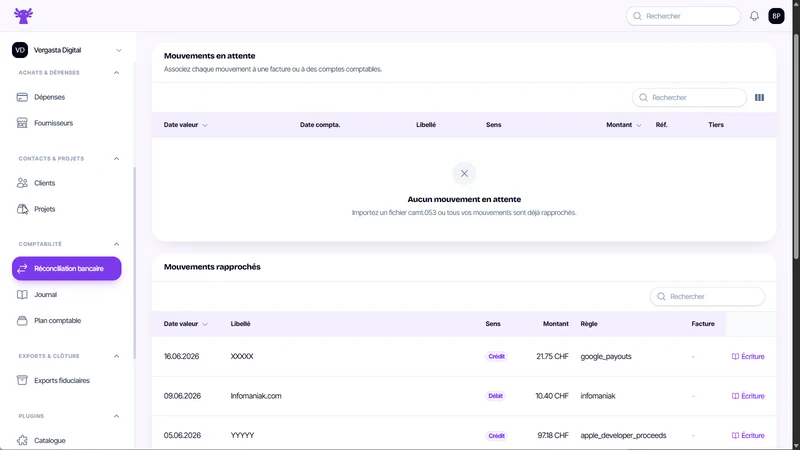Viewport: 800px width, 450px height.
Task: Click the Infomaniak.com label
Action: click(256, 396)
